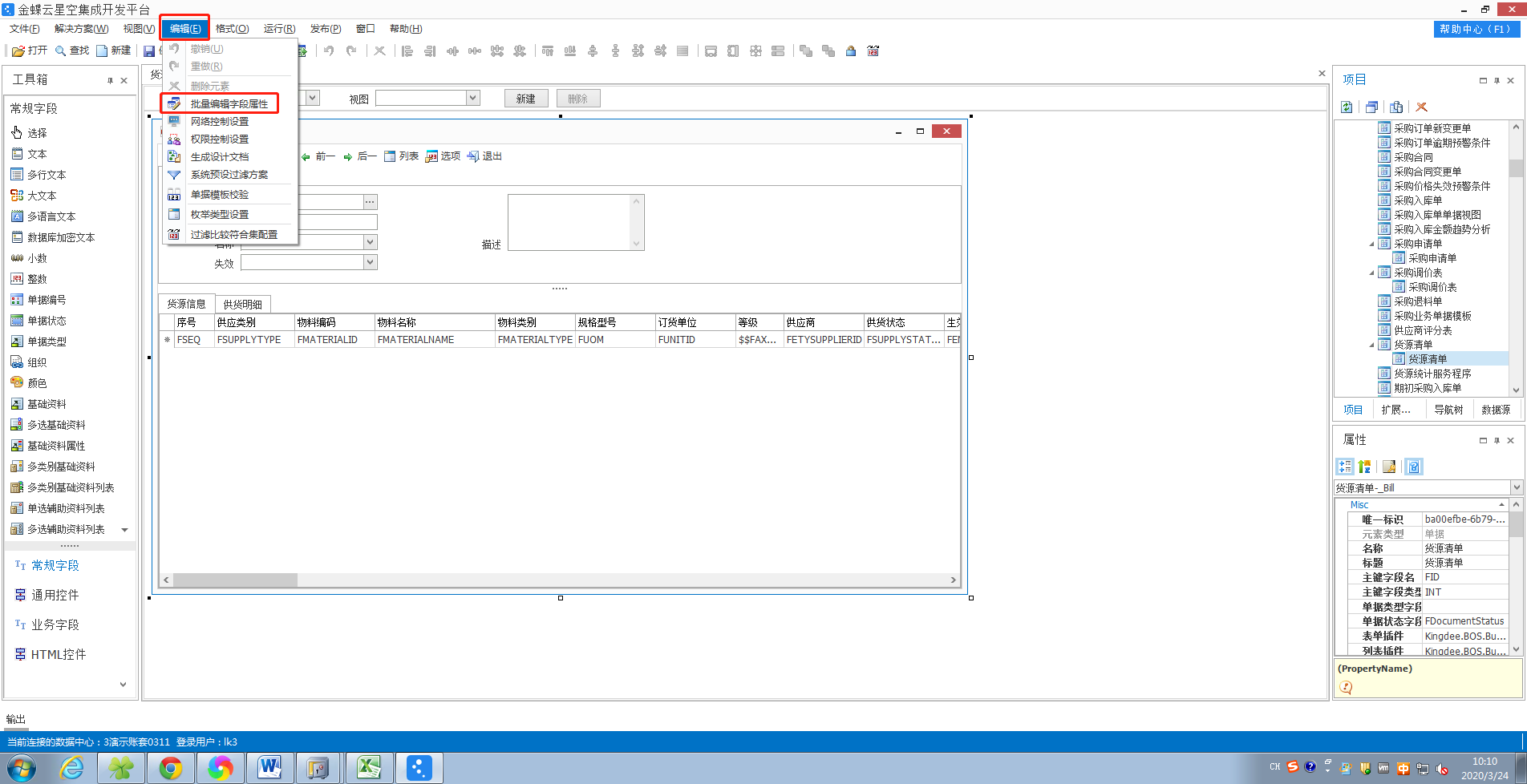Click the 物料编码 column header

tap(334, 322)
